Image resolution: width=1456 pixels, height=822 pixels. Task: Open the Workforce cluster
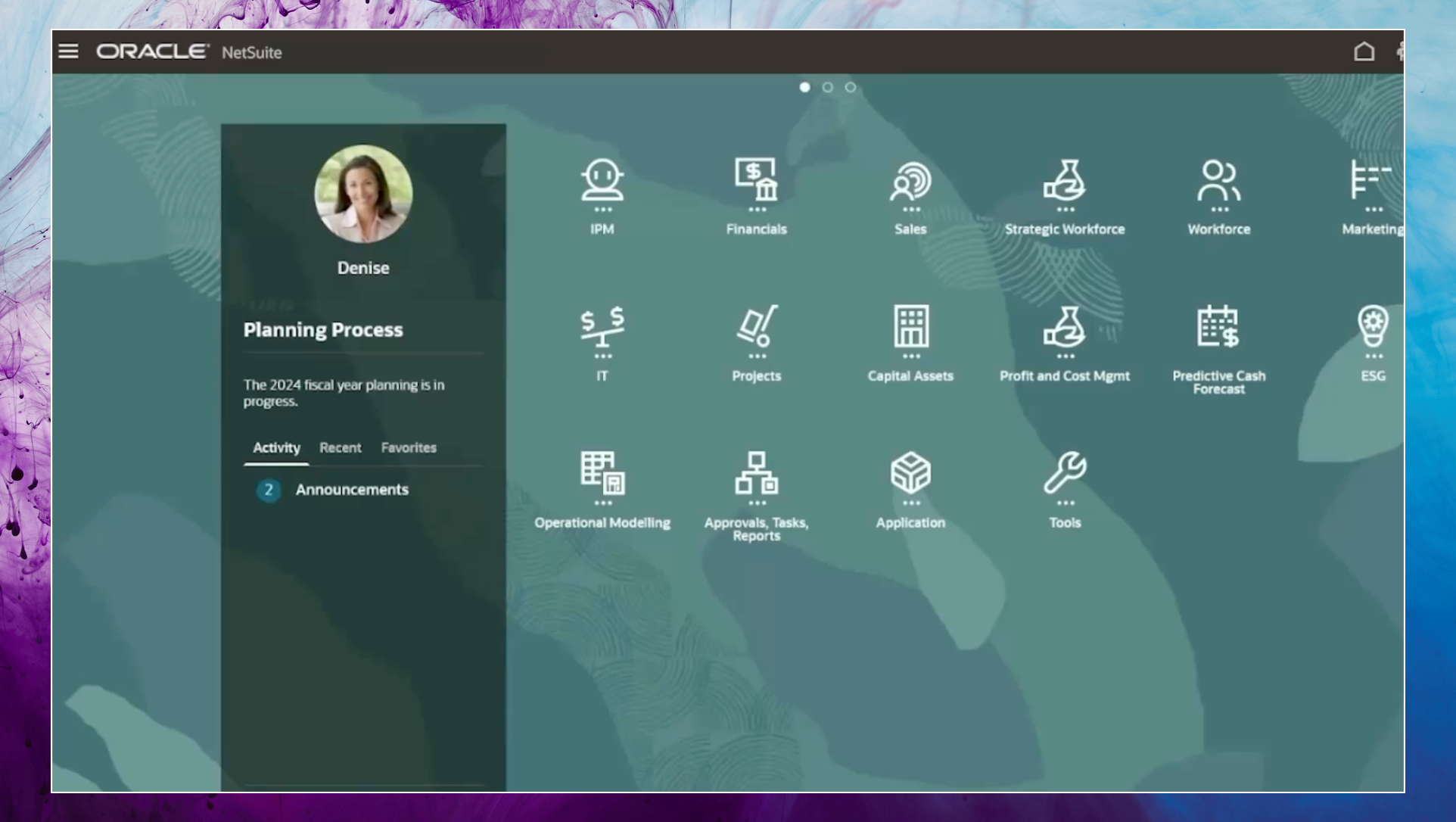pos(1219,180)
